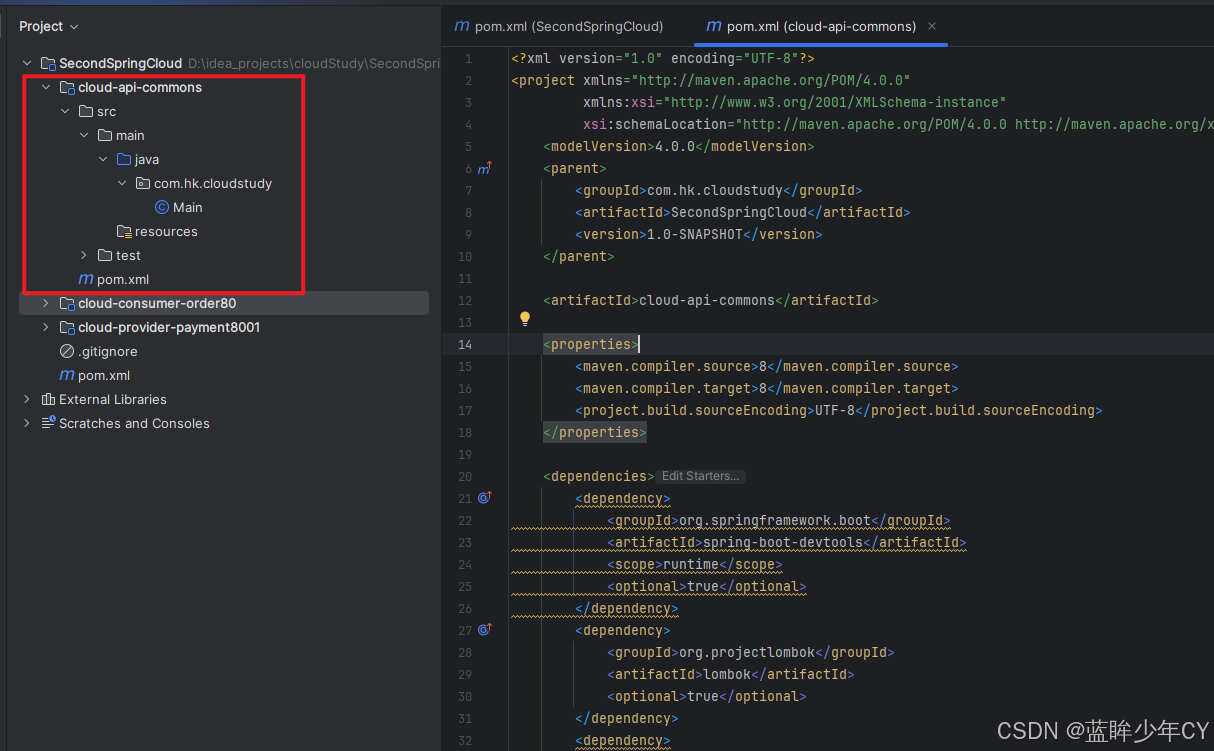
Task: Click the SecondSpringCloud project folder icon
Action: tap(47, 63)
